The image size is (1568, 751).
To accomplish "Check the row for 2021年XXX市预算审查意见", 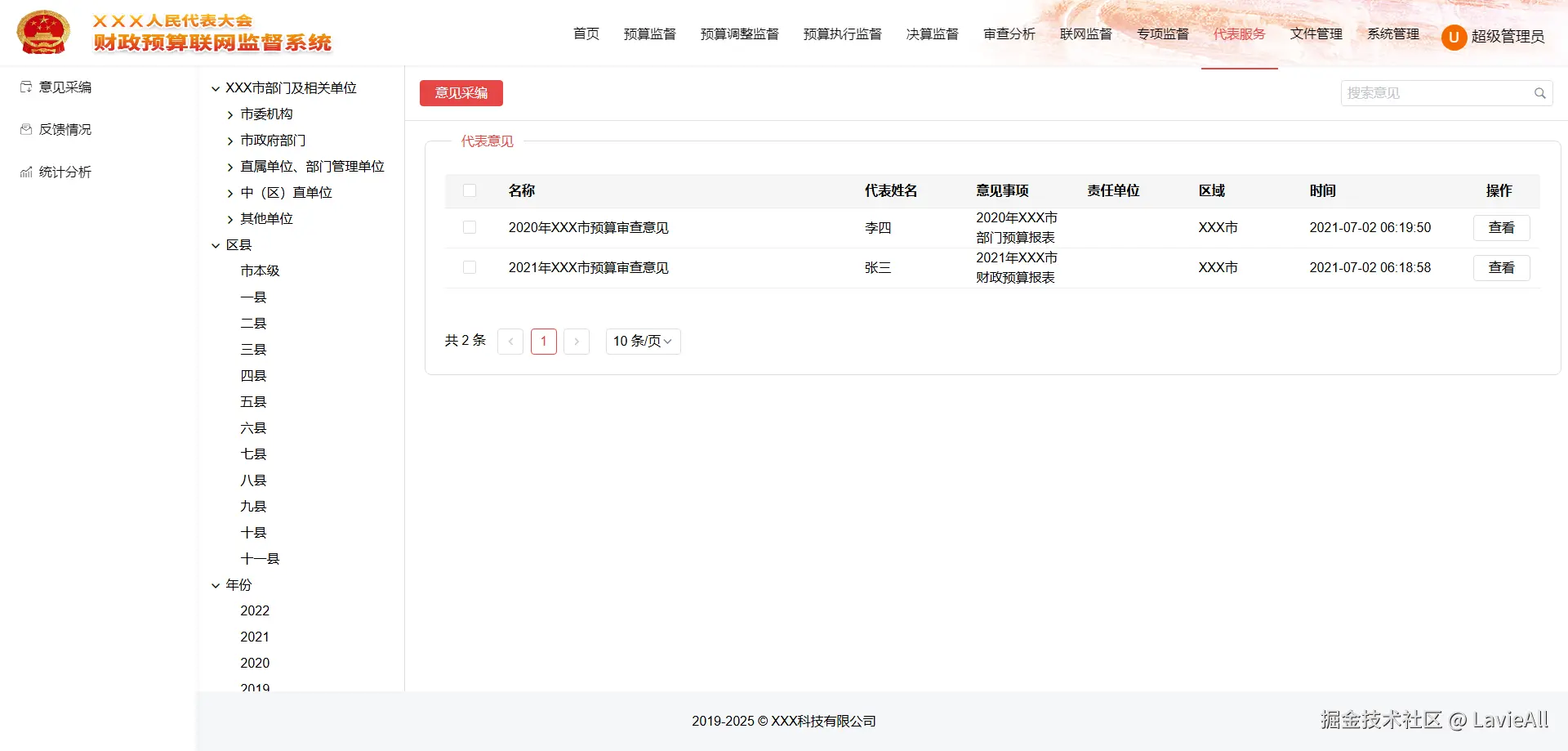I will point(470,267).
